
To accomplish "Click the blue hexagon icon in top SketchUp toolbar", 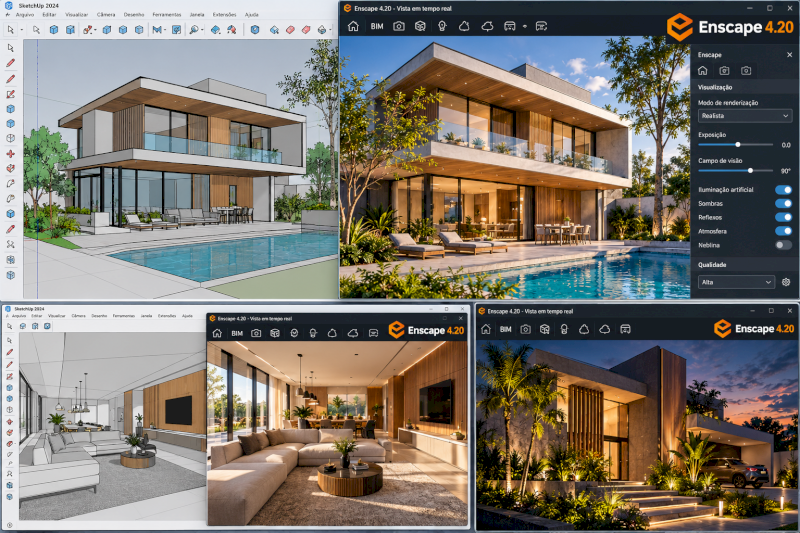I will [x=255, y=30].
